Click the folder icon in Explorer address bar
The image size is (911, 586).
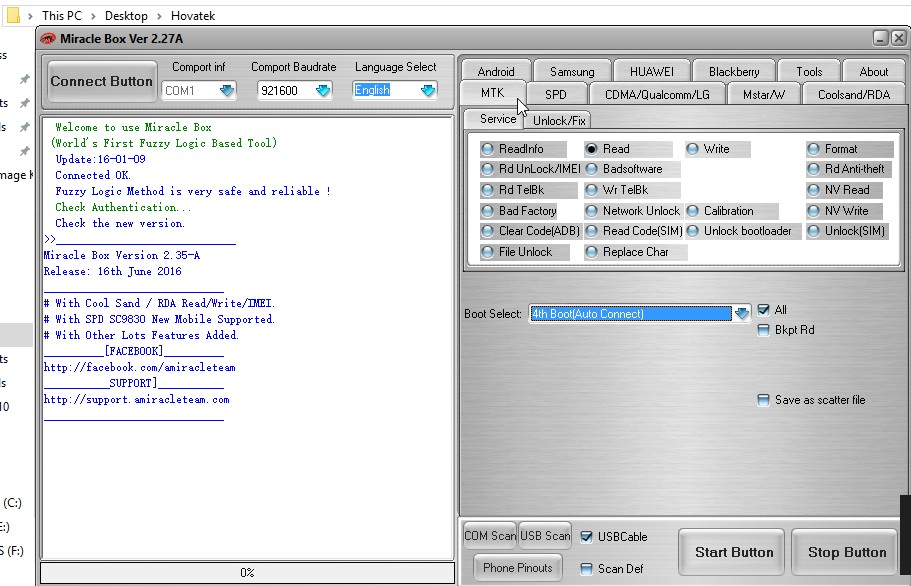13,15
